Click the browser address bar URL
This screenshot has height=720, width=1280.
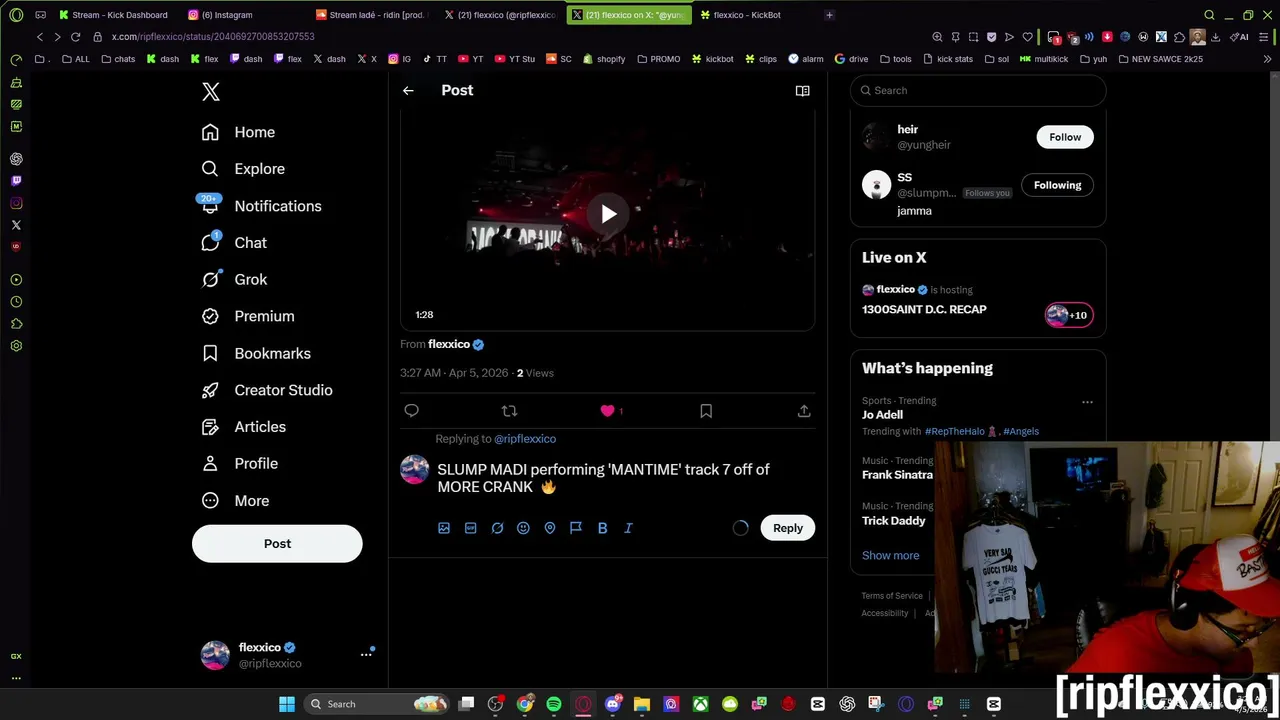pyautogui.click(x=213, y=37)
